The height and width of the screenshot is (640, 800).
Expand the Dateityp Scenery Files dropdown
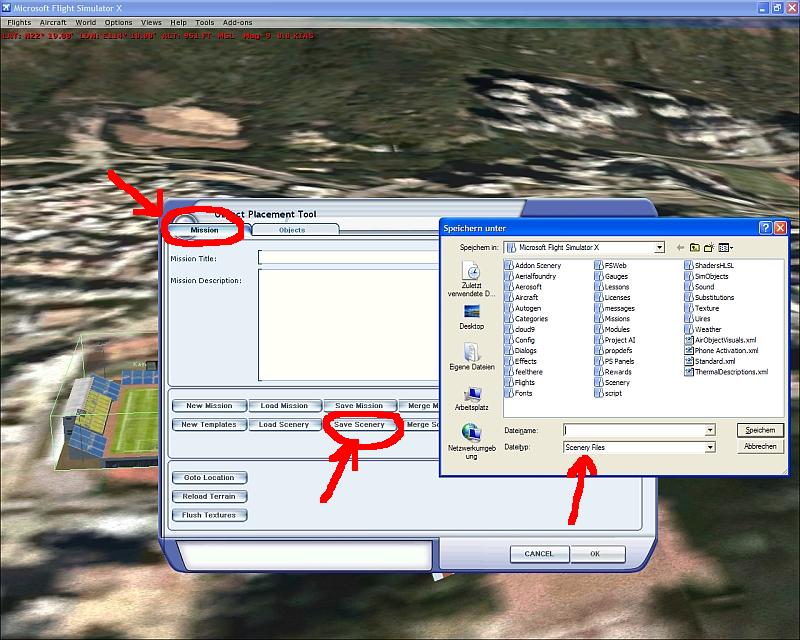pos(710,448)
